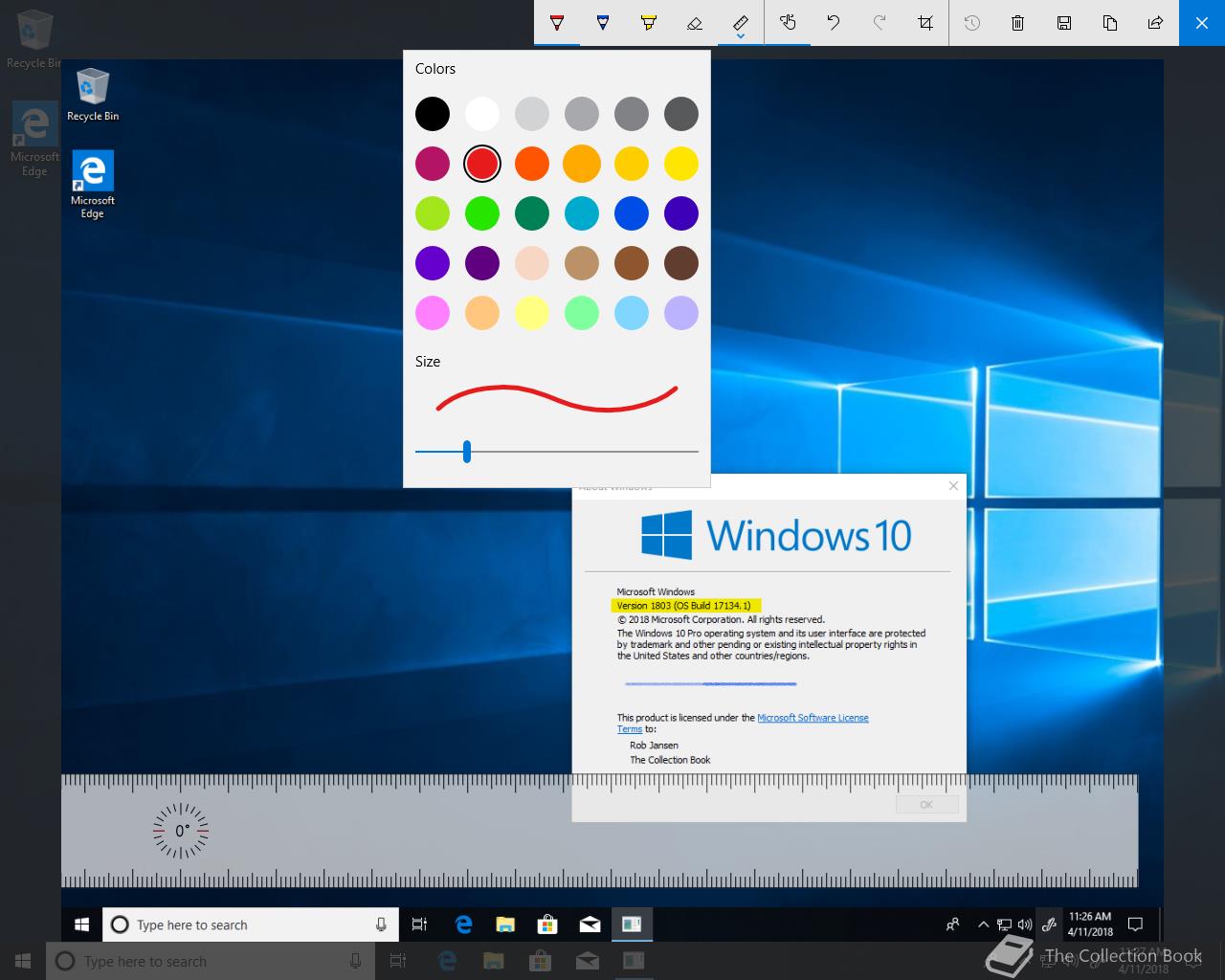Screen dimensions: 1225x980
Task: Select the currently selected red swatch
Action: pos(482,164)
